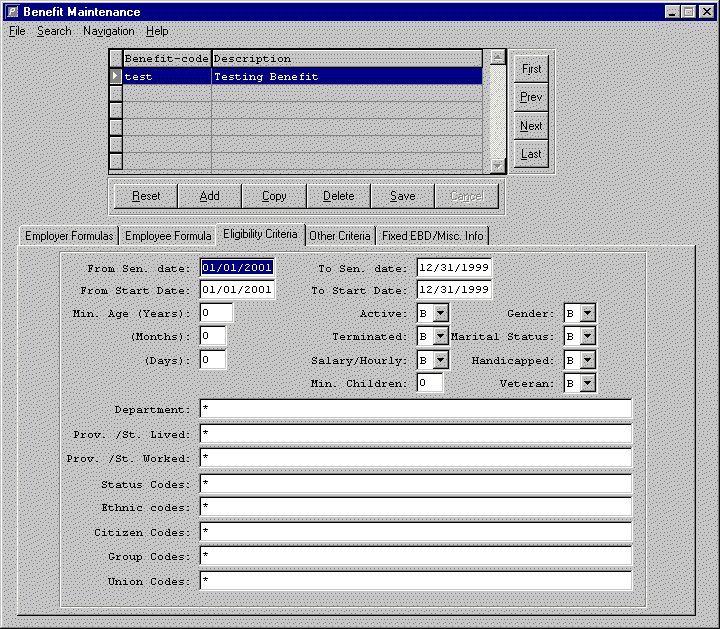This screenshot has width=720, height=629.
Task: Expand the Marital Status dropdown
Action: 587,337
